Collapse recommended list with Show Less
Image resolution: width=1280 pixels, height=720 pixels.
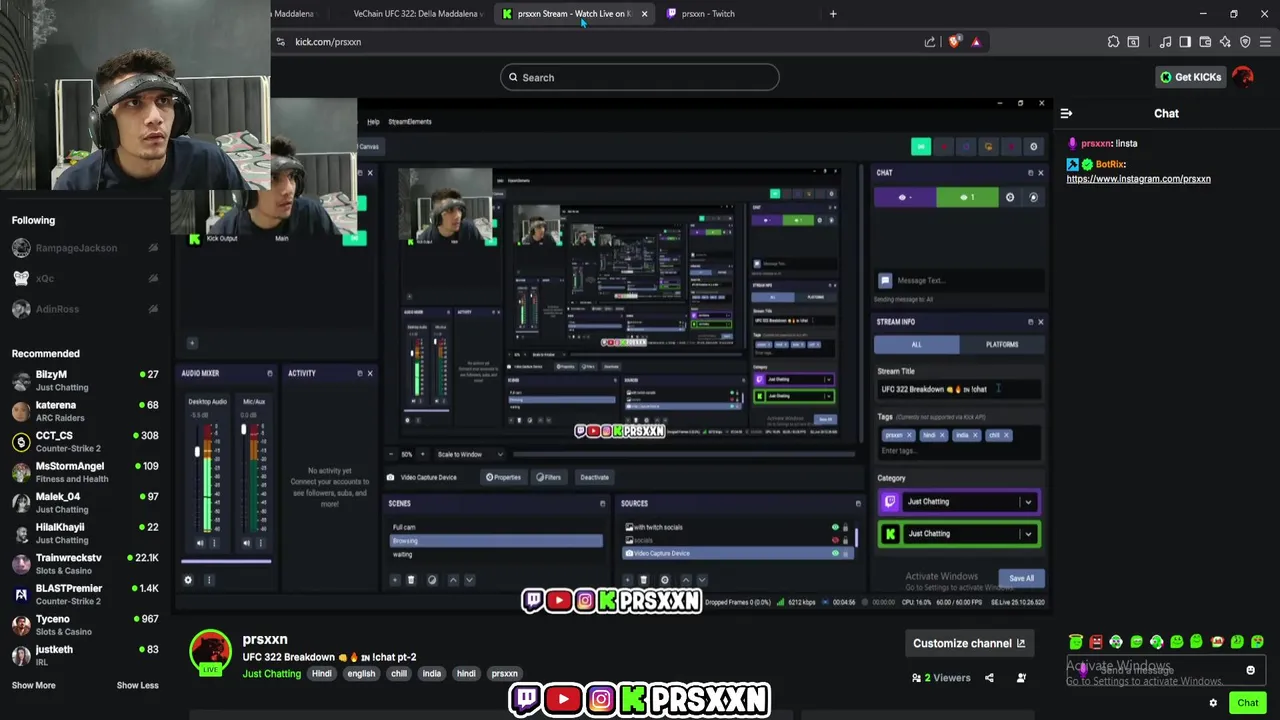click(x=137, y=685)
